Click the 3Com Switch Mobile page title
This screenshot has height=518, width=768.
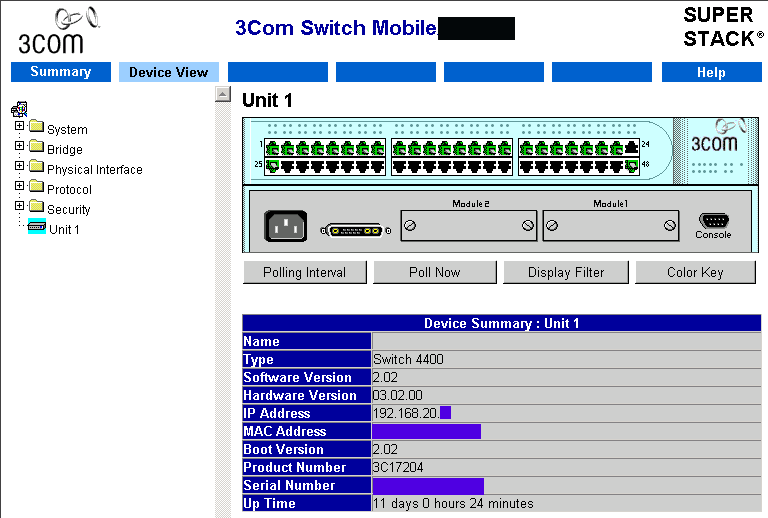pos(336,28)
